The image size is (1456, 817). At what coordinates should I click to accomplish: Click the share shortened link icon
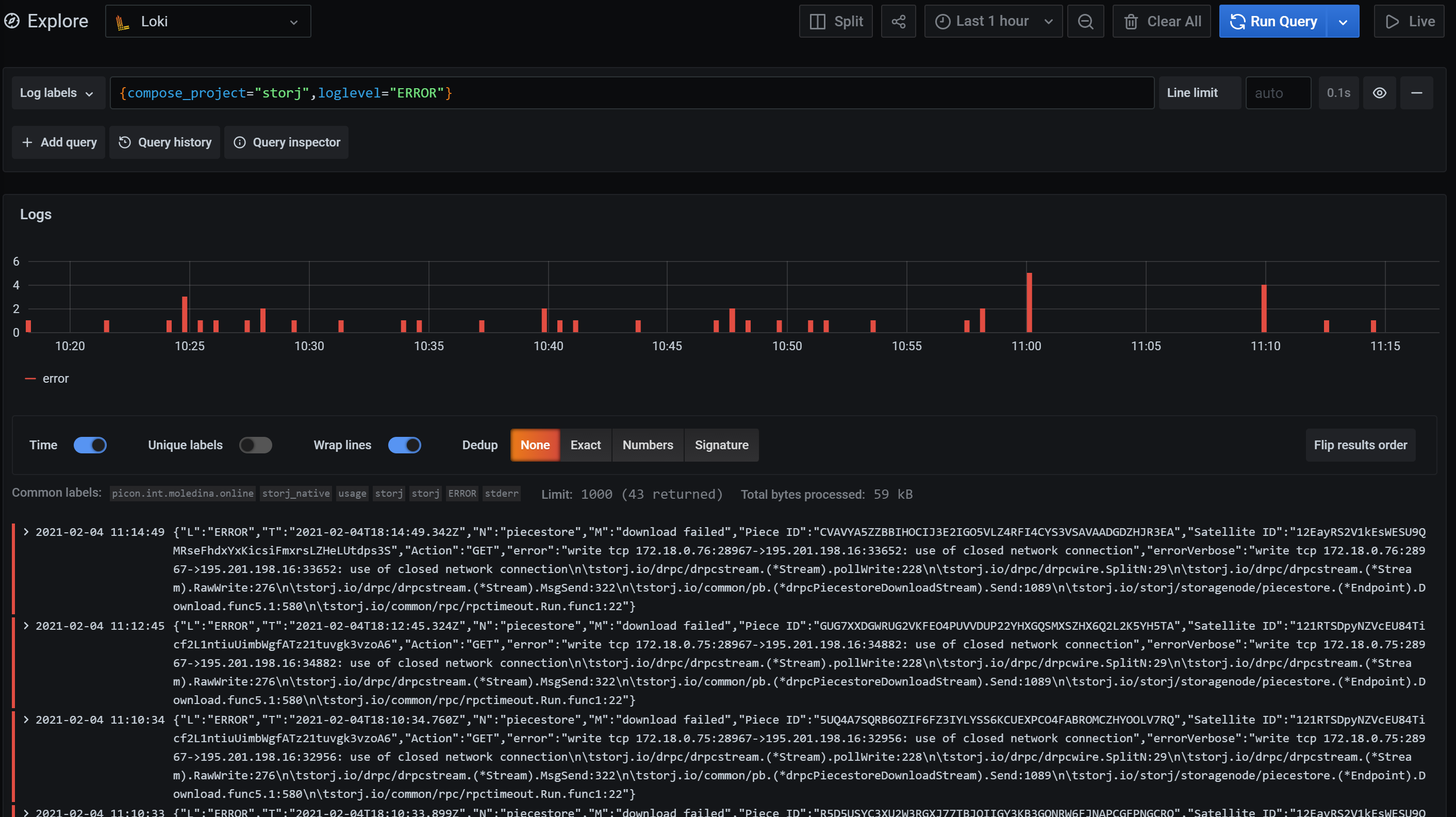[x=898, y=22]
